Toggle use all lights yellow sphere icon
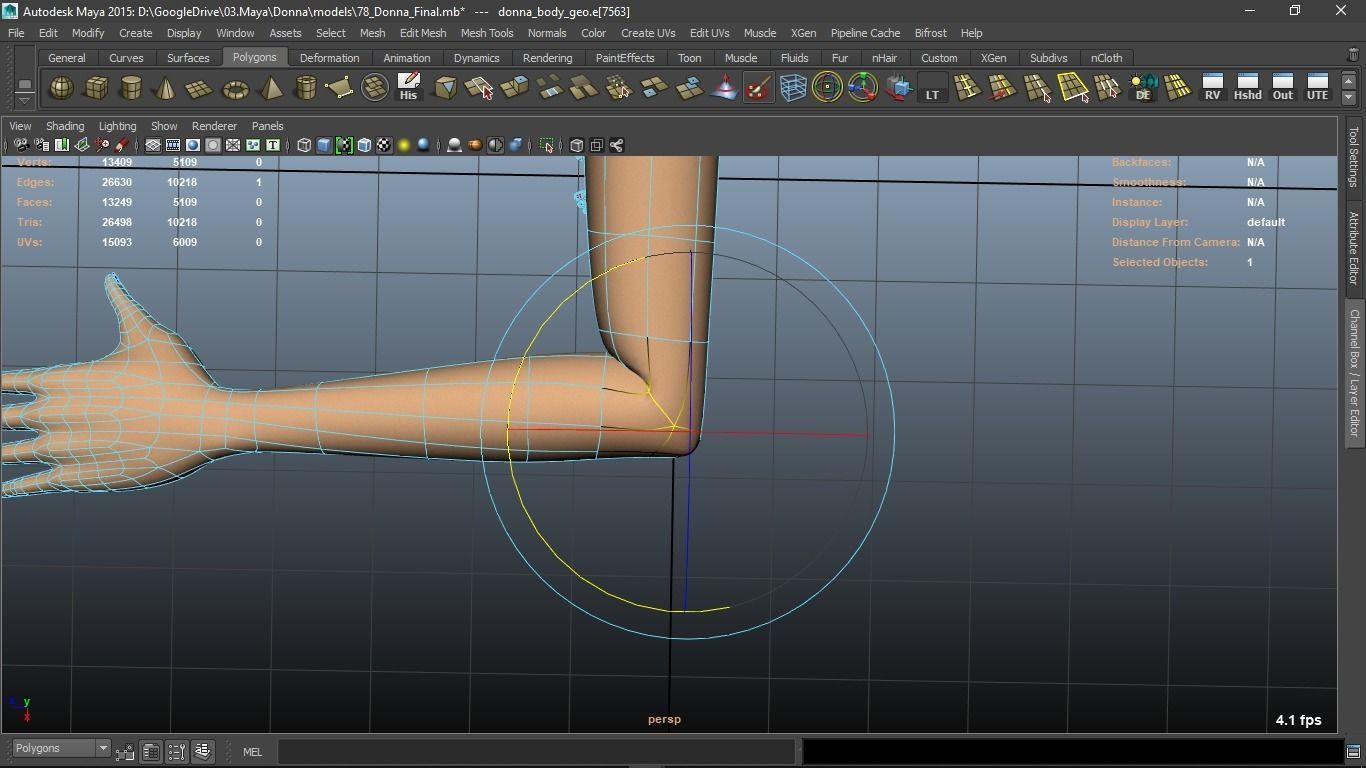 404,145
